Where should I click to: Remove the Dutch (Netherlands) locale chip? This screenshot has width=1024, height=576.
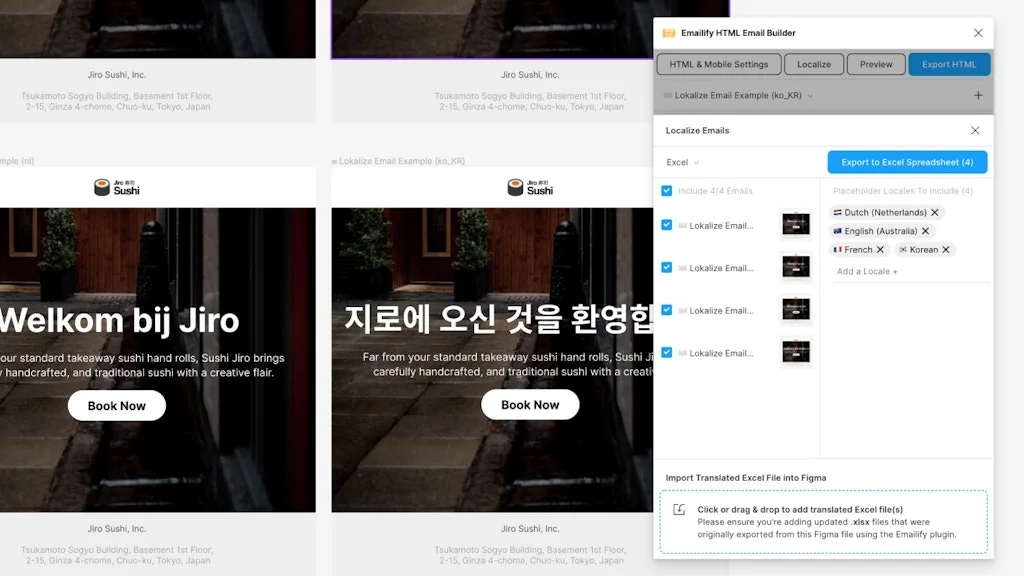pyautogui.click(x=935, y=212)
